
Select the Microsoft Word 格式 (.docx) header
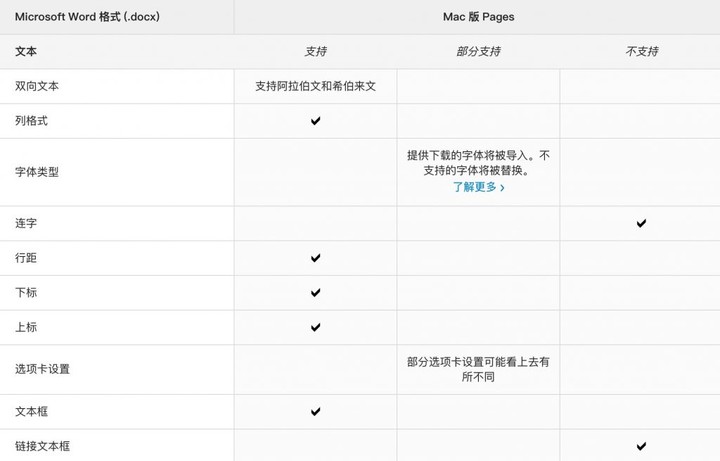87,17
